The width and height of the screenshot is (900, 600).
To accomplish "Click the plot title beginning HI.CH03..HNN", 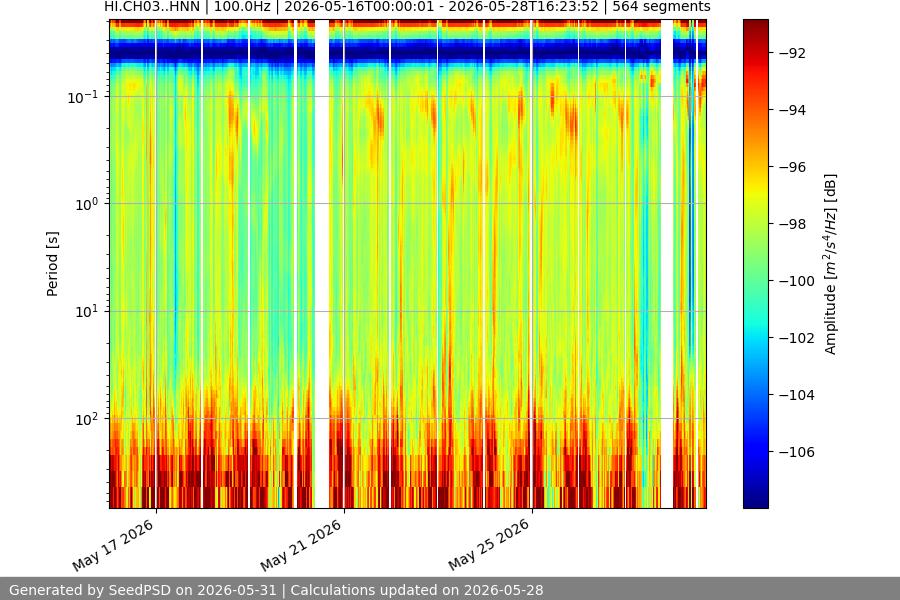I will pos(407,7).
